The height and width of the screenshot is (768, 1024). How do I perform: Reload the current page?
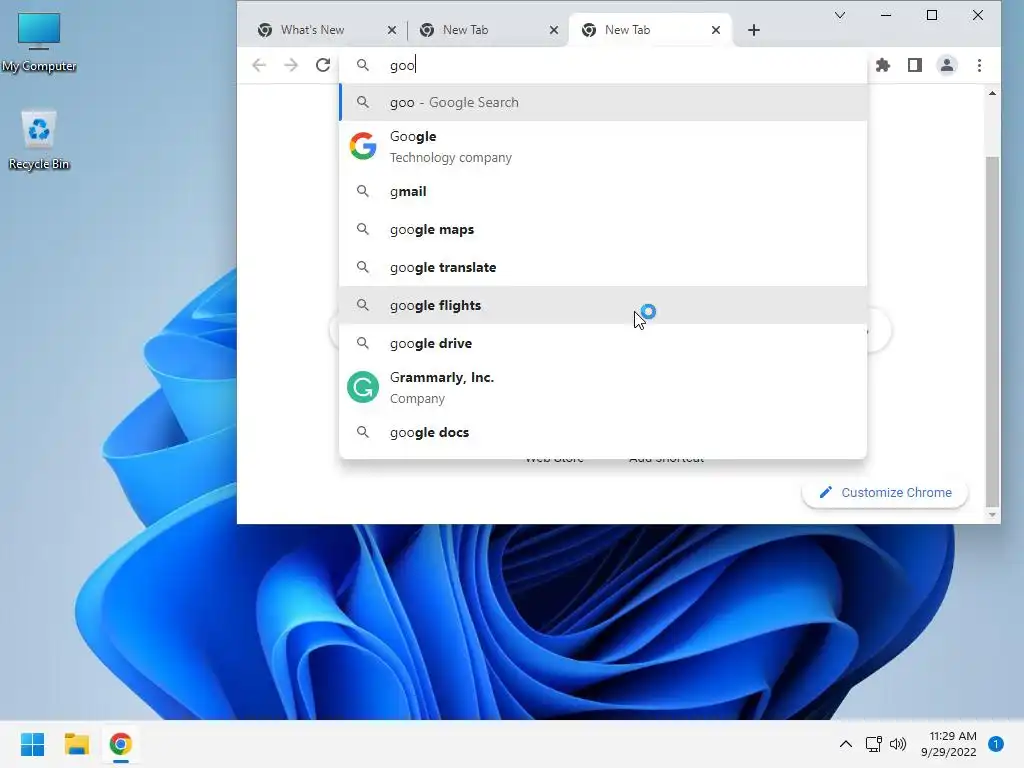click(323, 65)
